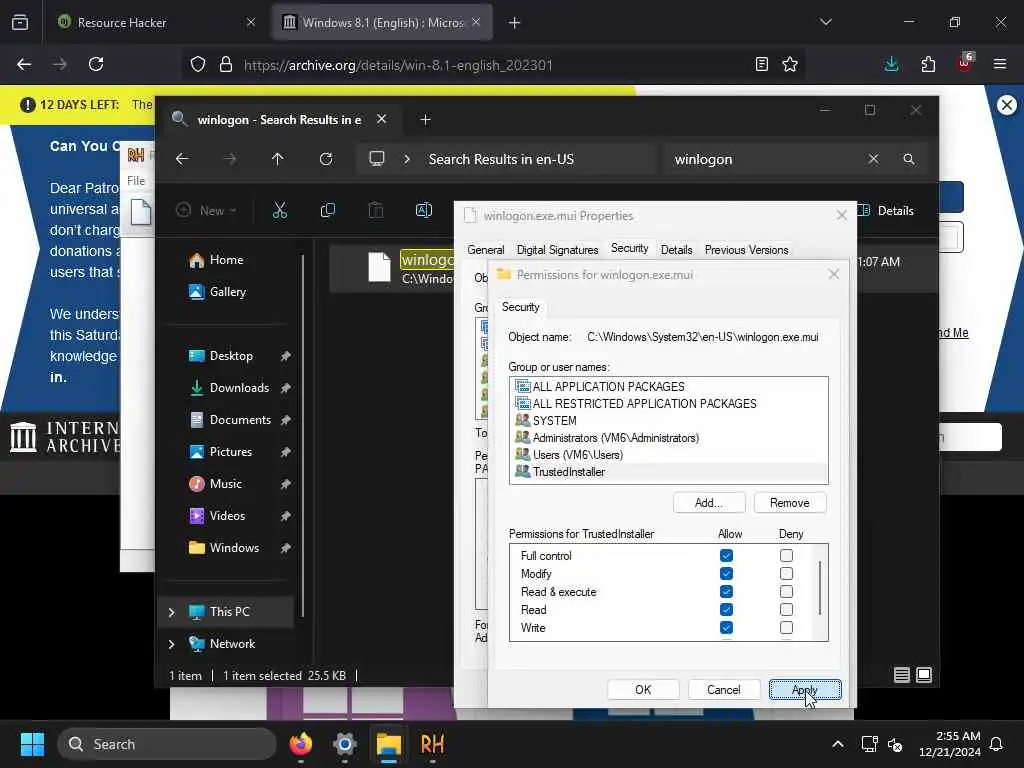Viewport: 1024px width, 768px height.
Task: Click the Copy icon in Explorer toolbar
Action: pyautogui.click(x=328, y=210)
